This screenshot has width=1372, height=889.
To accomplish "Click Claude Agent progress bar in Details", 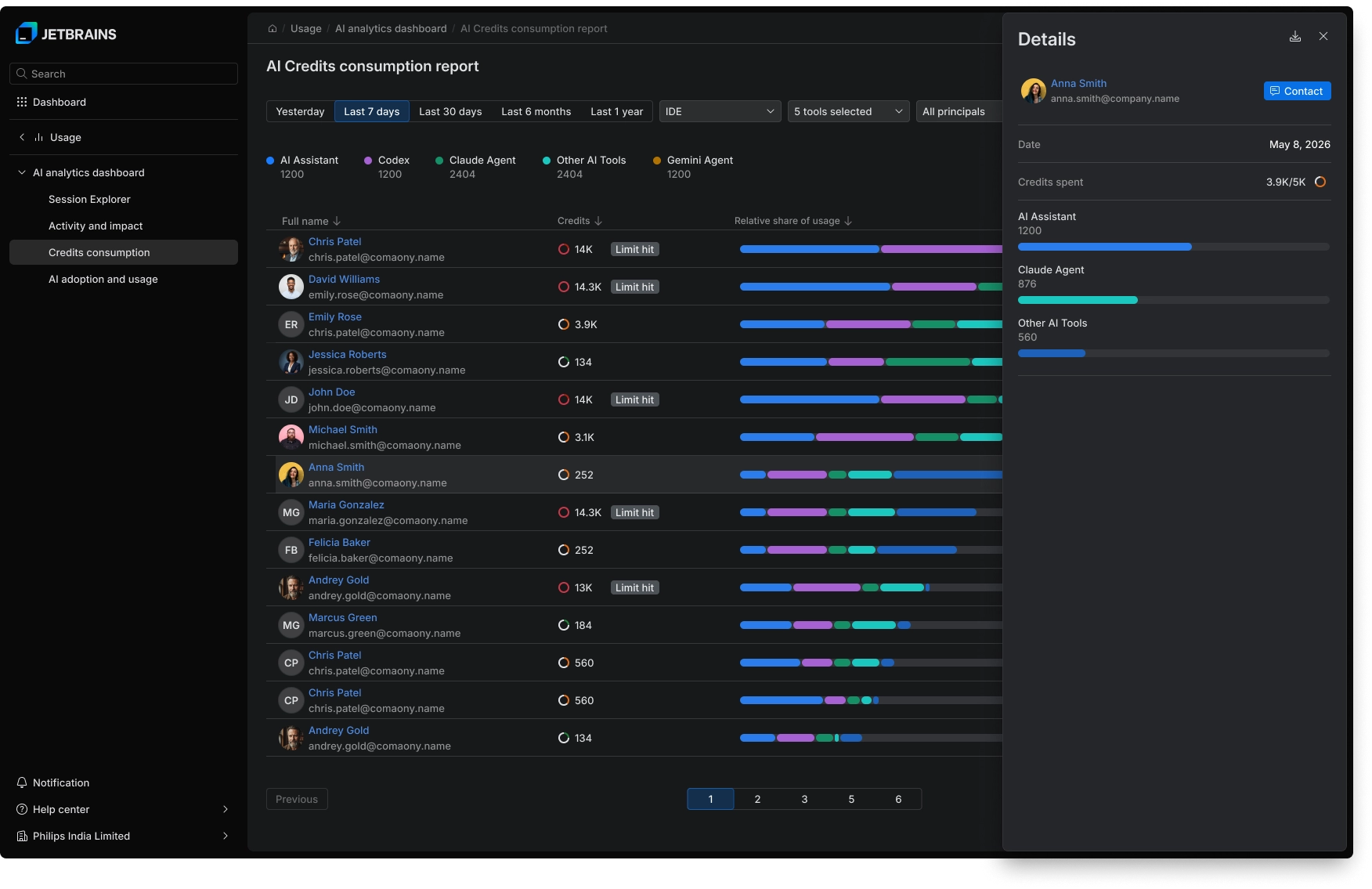I will [1174, 301].
